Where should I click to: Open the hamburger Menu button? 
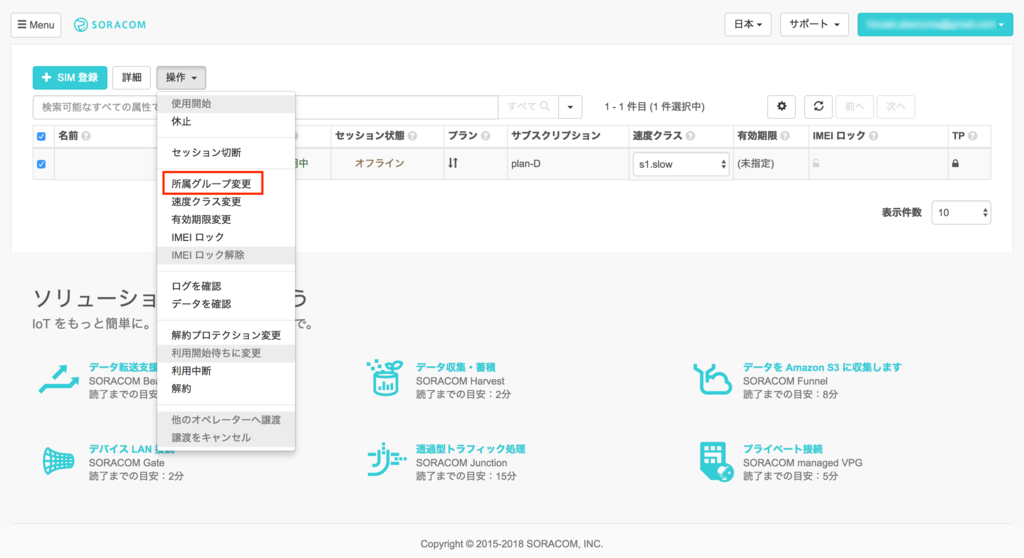click(36, 25)
